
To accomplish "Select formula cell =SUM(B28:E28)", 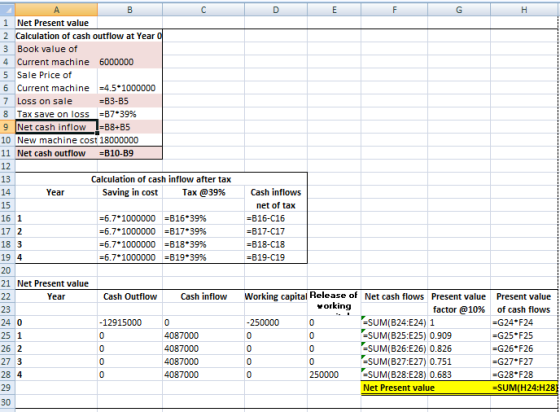I will [394, 375].
